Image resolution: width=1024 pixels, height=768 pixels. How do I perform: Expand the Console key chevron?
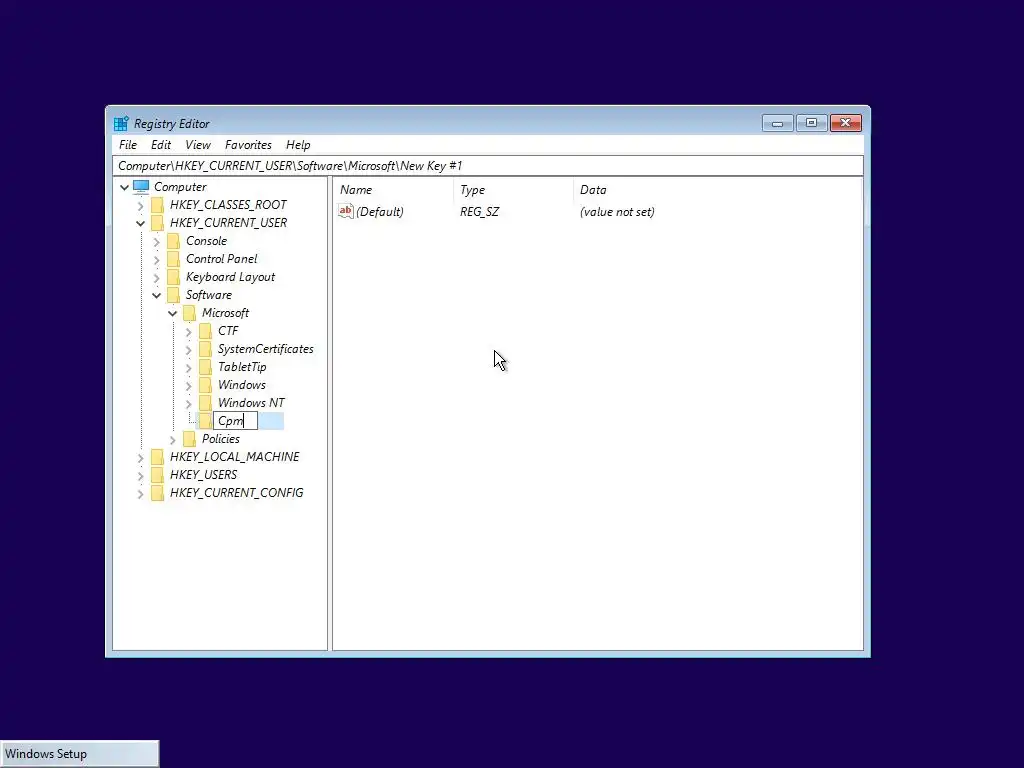pos(157,242)
